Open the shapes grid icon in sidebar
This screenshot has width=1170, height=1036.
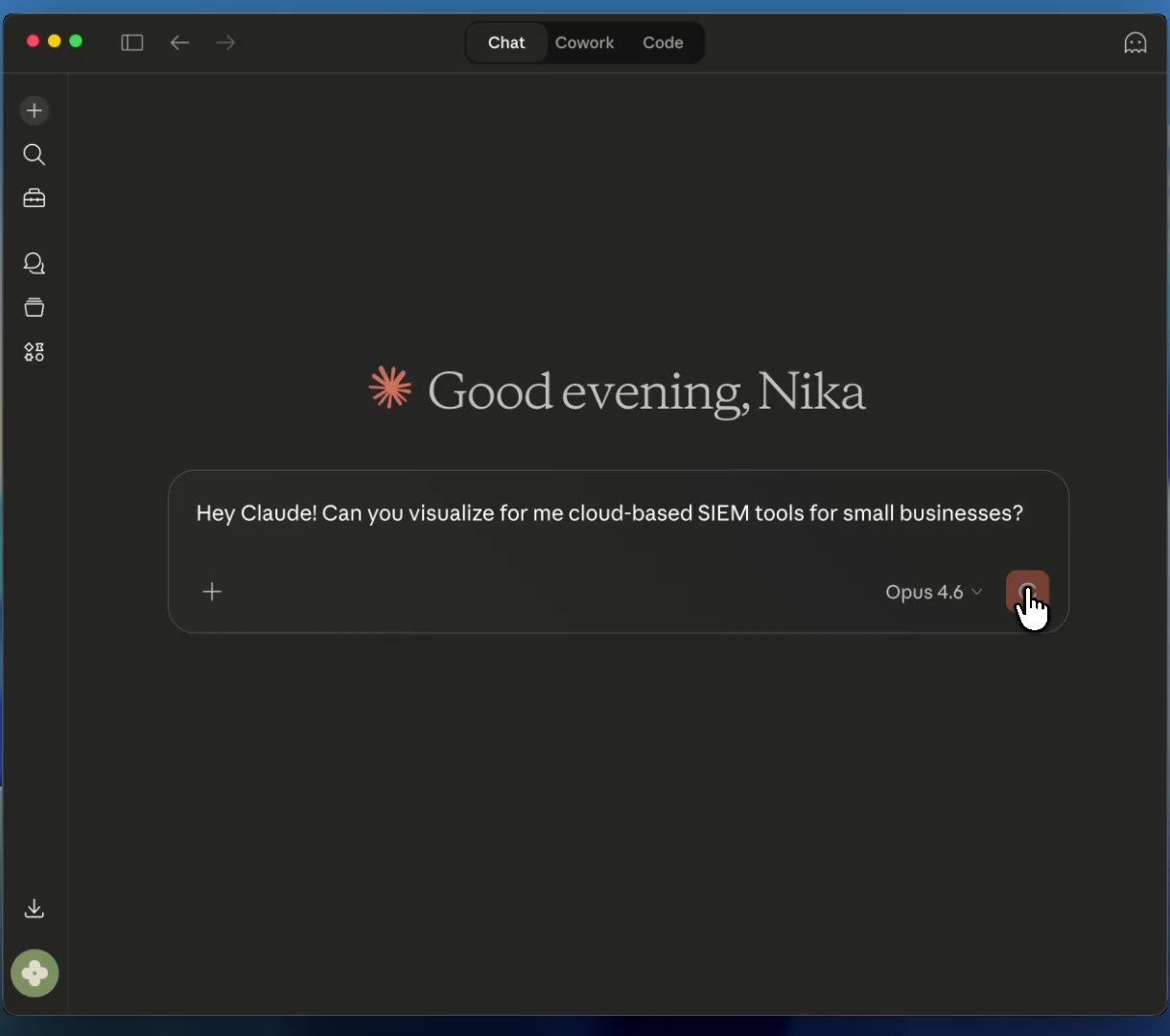(x=35, y=352)
